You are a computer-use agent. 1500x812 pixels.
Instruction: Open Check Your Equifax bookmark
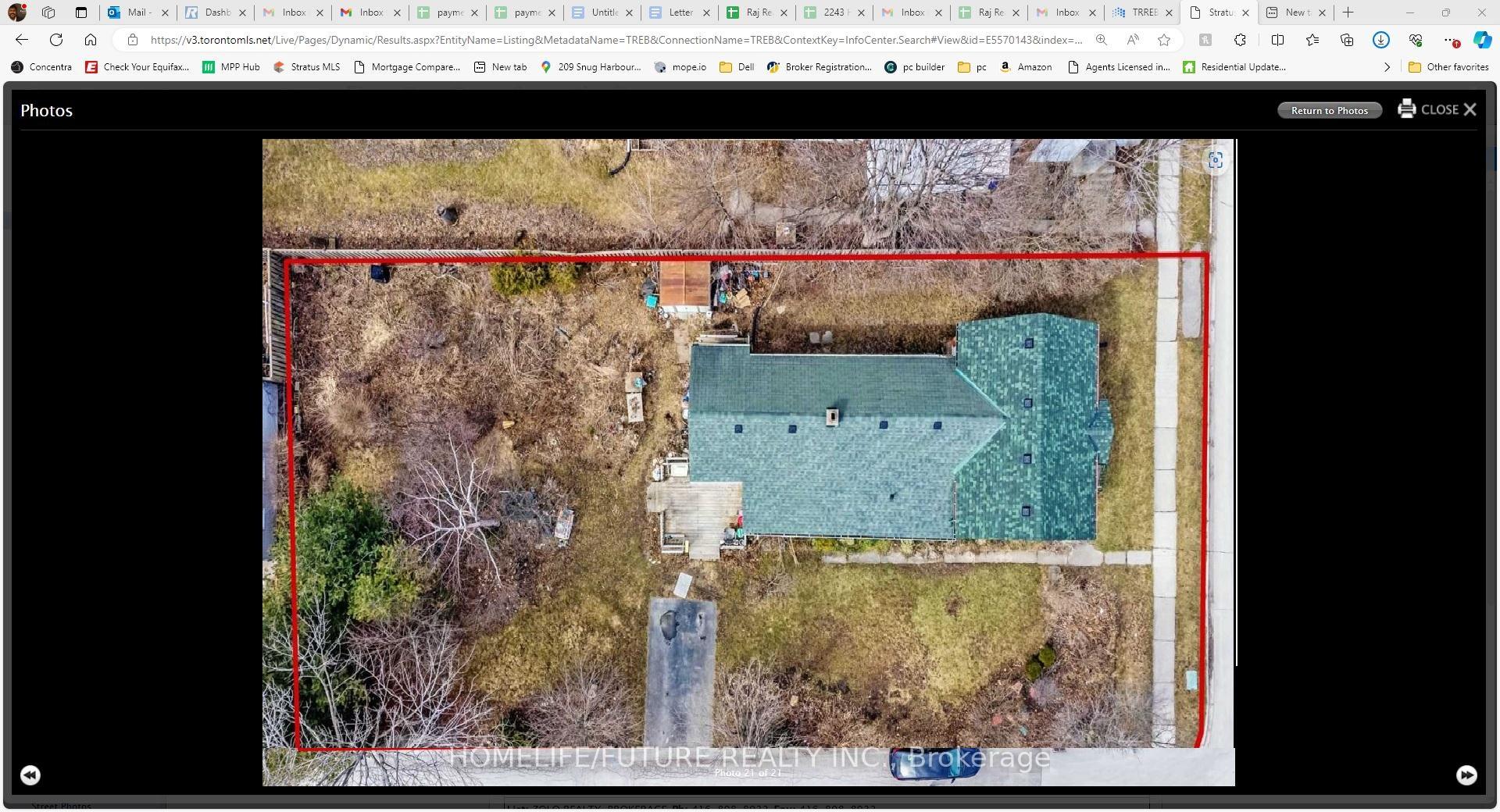[137, 67]
